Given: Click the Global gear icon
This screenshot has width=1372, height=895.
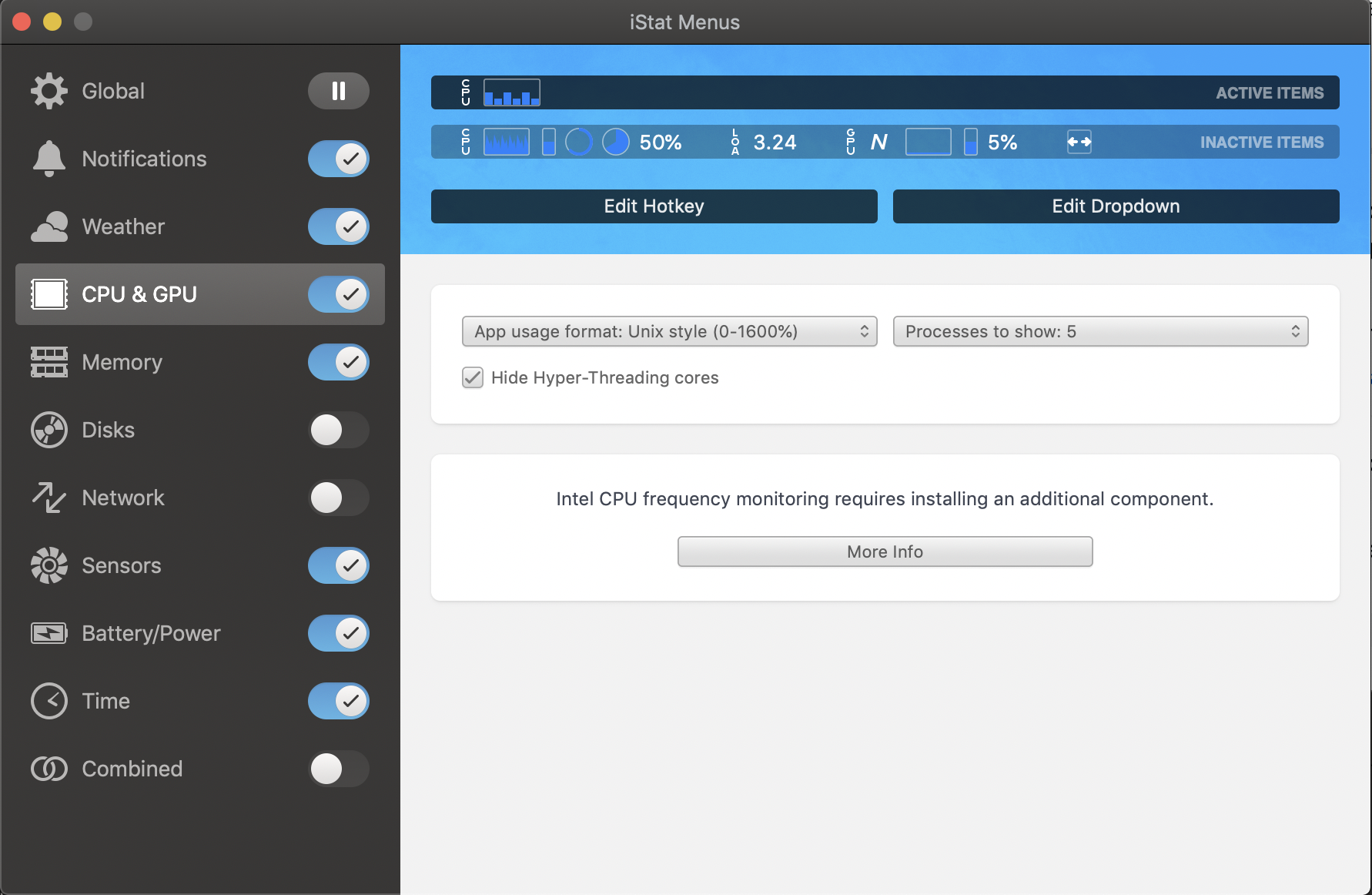Looking at the screenshot, I should click(49, 91).
